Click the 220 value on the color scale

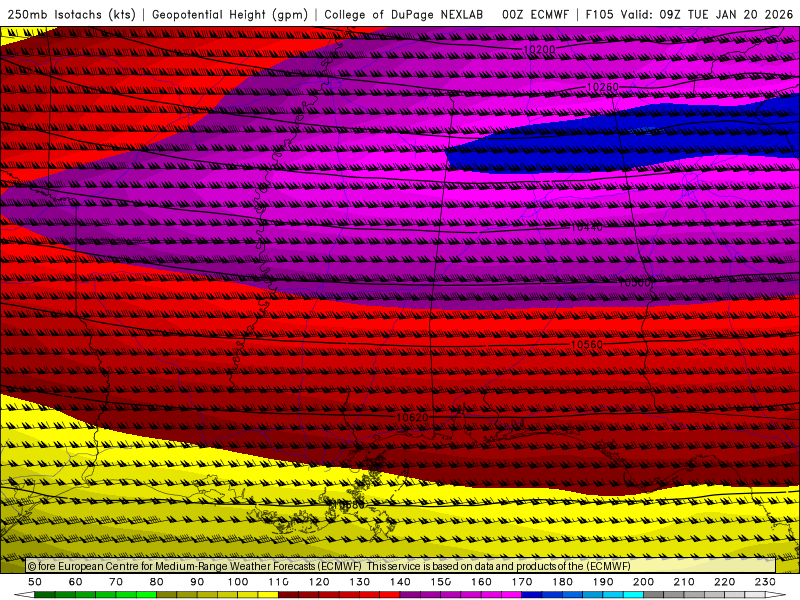point(724,582)
